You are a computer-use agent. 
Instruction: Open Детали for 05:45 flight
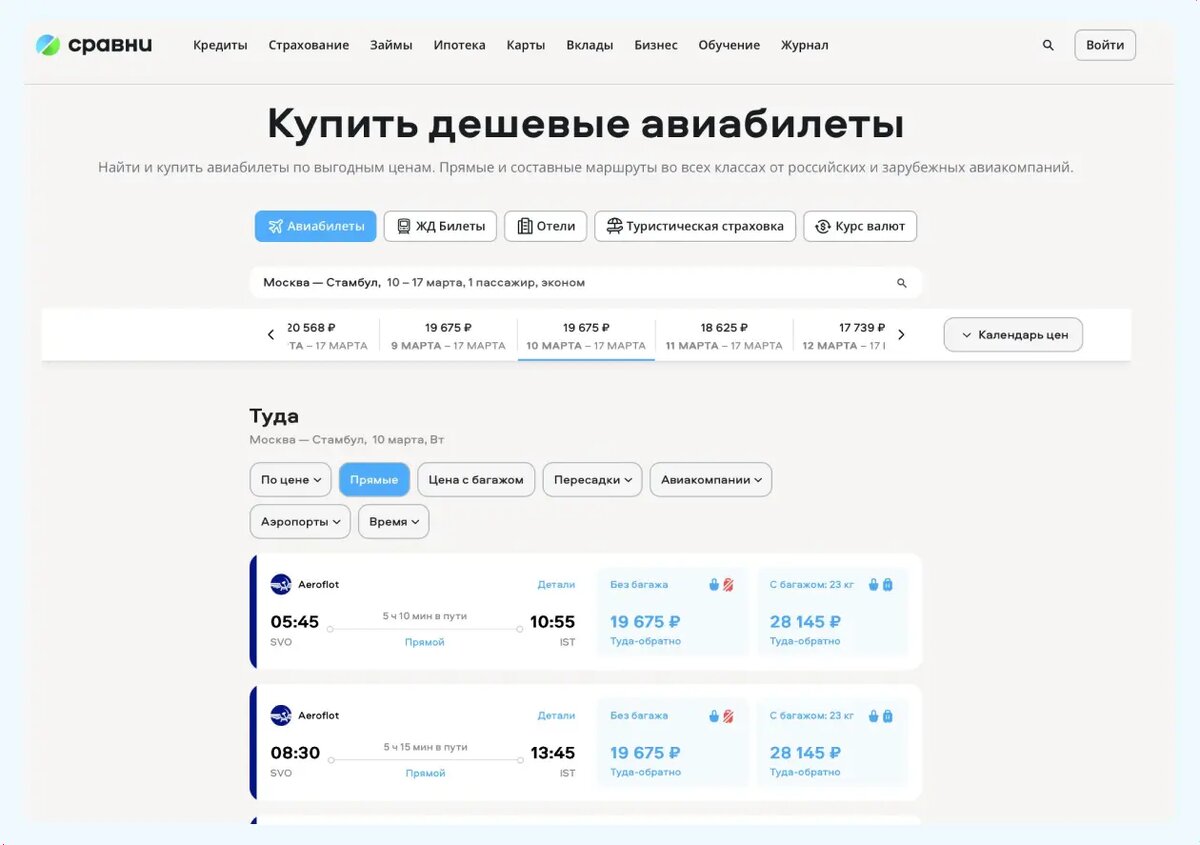(556, 584)
